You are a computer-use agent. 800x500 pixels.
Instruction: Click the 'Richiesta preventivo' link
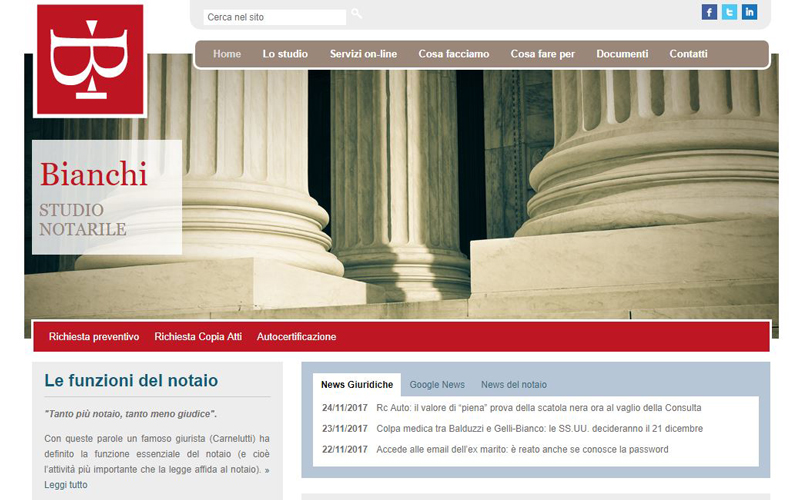pyautogui.click(x=94, y=337)
